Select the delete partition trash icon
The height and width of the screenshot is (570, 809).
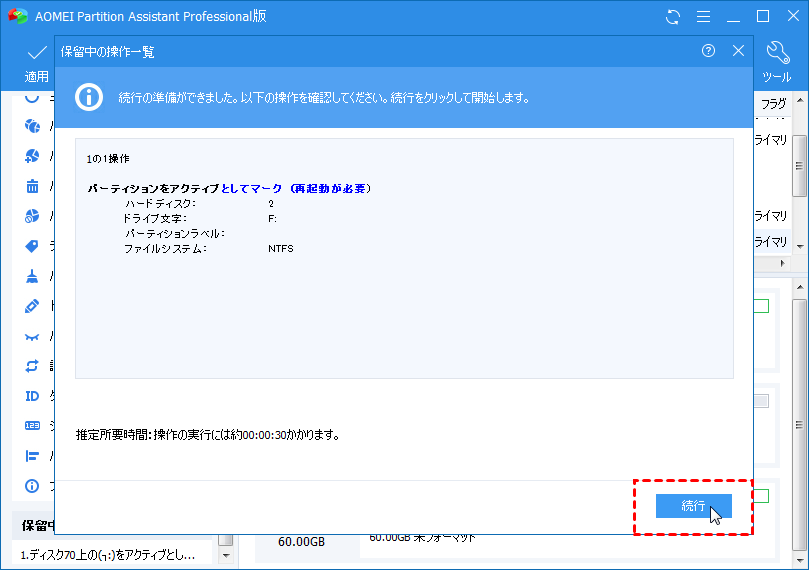click(32, 186)
